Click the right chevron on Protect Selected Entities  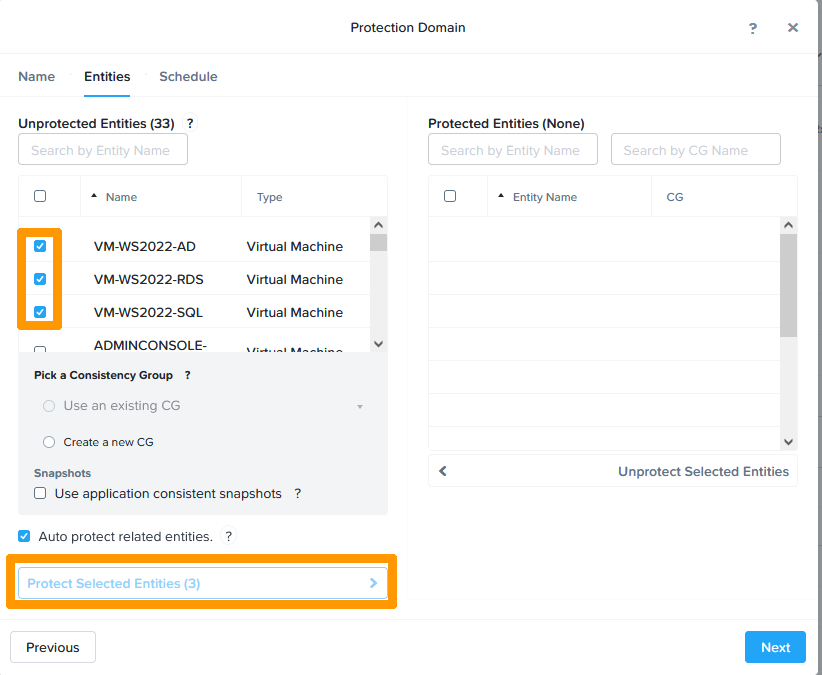point(373,583)
